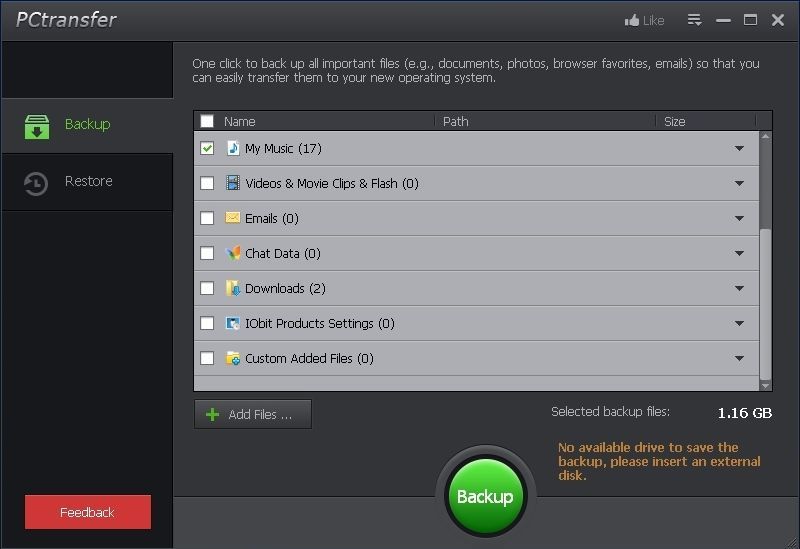Open the red Feedback button
Screen dimensions: 800x549
(x=88, y=512)
